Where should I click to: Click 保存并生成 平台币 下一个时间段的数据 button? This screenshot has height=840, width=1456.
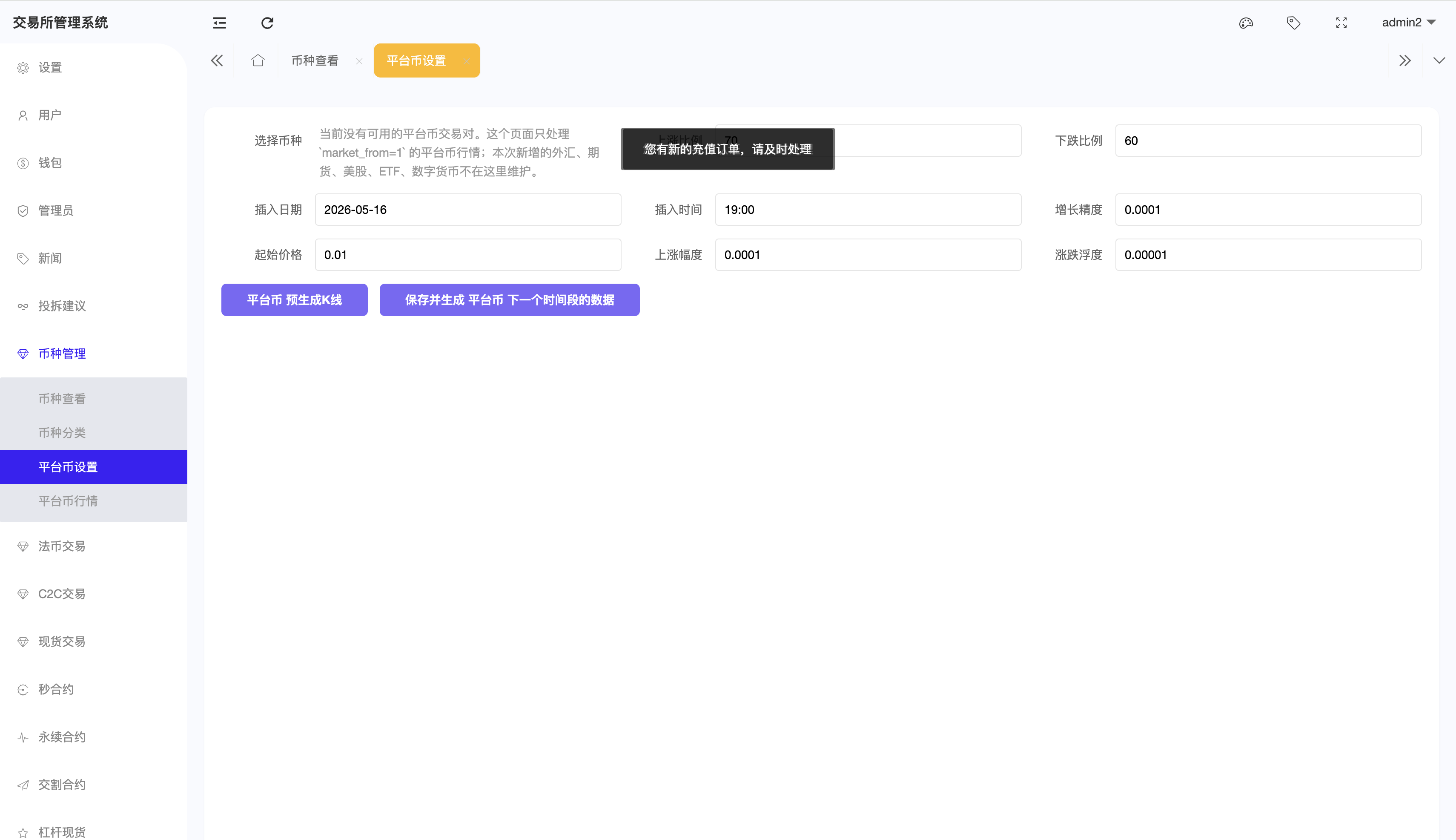509,300
